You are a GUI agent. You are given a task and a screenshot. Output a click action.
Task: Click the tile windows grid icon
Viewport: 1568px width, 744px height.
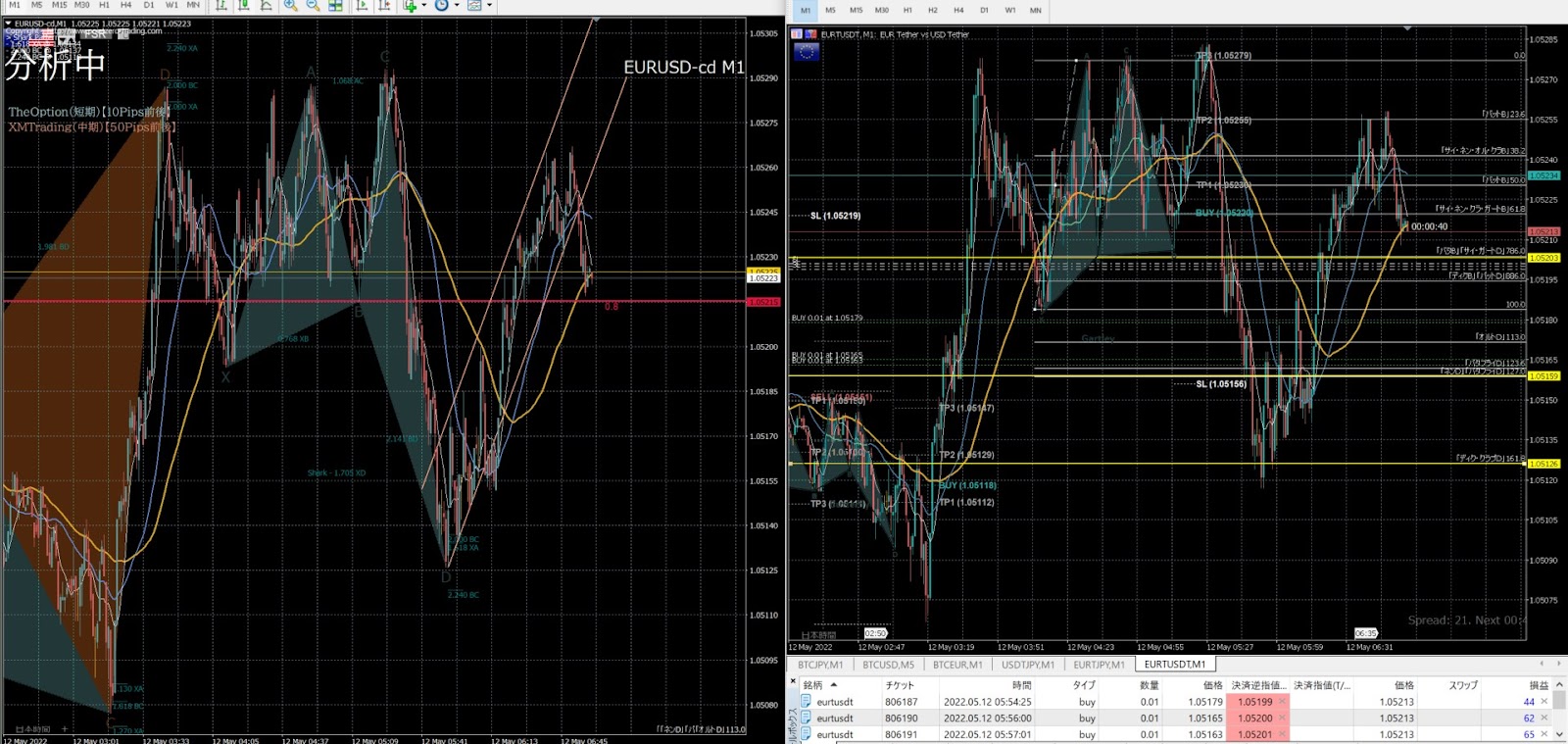335,5
